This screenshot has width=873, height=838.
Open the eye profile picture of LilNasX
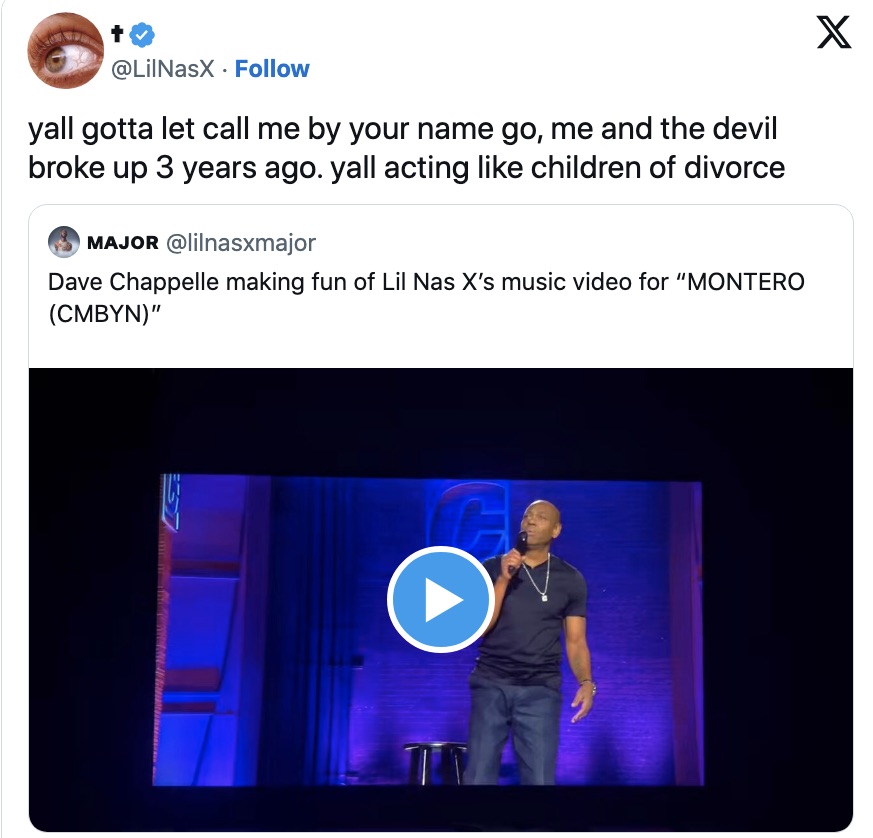(66, 52)
